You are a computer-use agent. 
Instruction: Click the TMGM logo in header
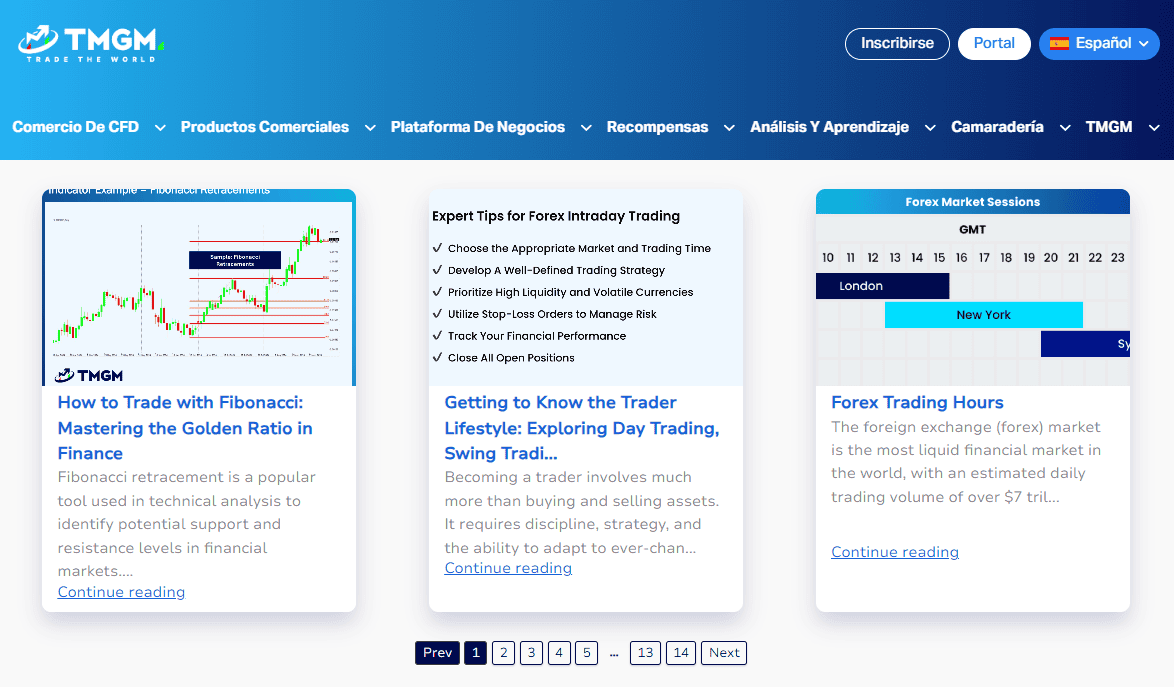point(90,43)
